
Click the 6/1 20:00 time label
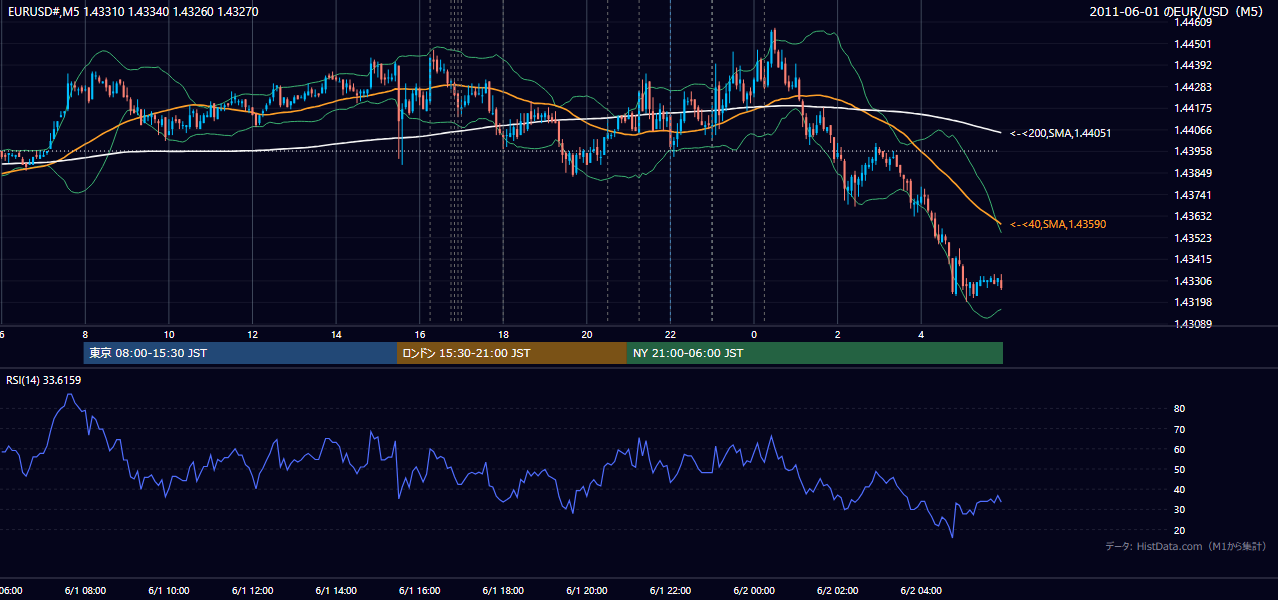point(587,590)
